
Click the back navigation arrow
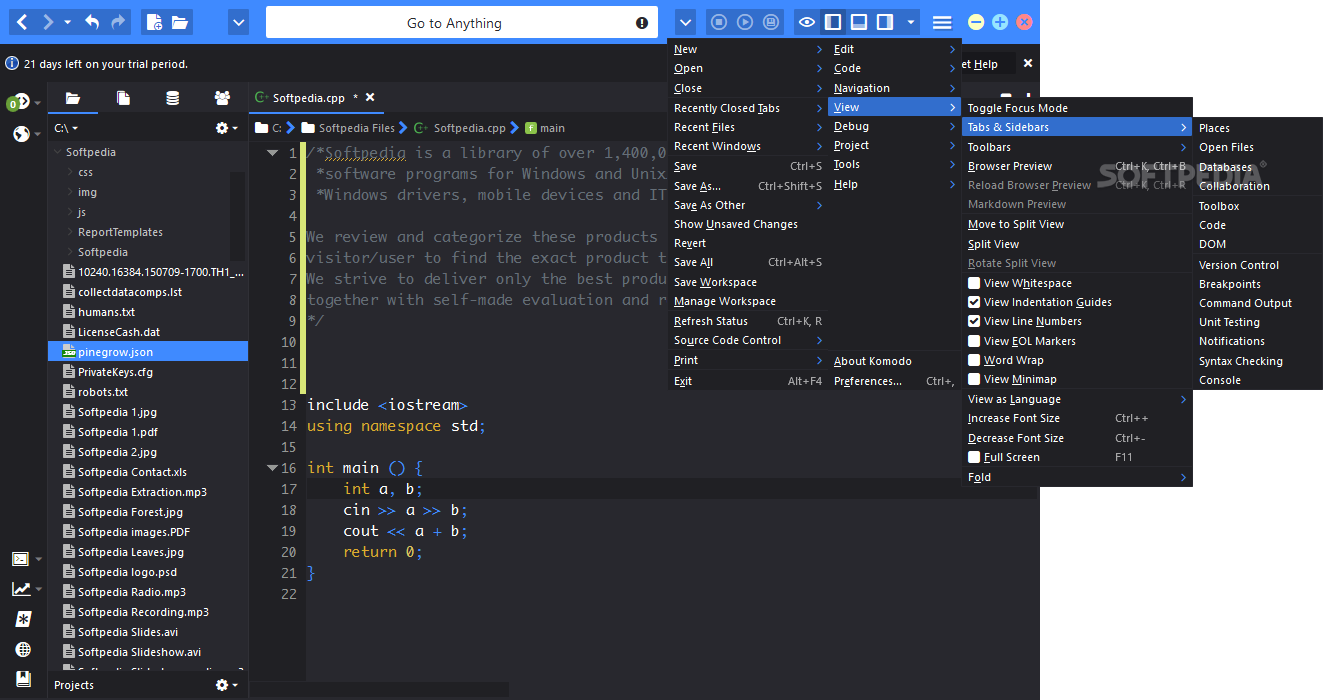click(x=22, y=22)
